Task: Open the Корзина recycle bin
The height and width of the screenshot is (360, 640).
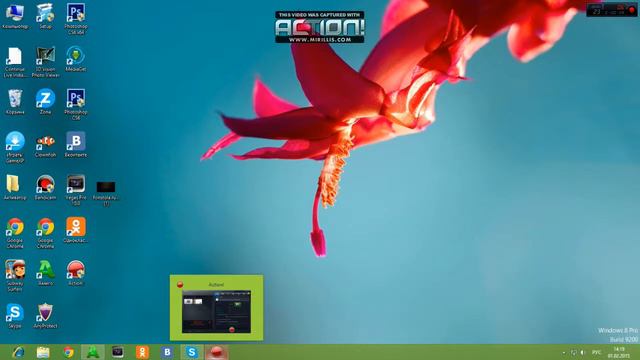Action: pyautogui.click(x=15, y=102)
